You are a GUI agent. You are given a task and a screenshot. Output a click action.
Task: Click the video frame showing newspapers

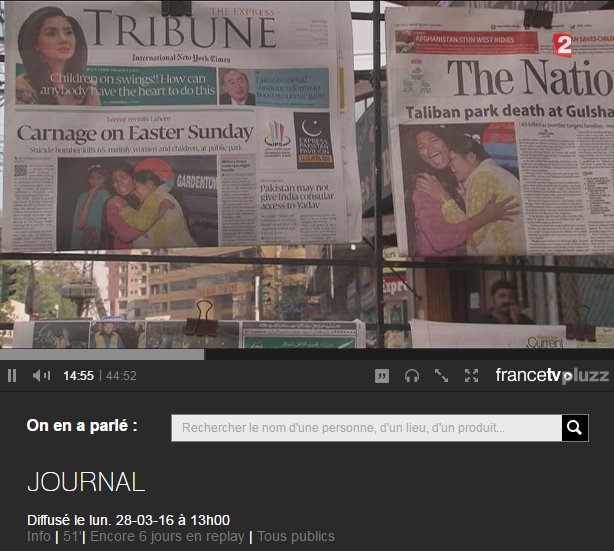coord(307,174)
